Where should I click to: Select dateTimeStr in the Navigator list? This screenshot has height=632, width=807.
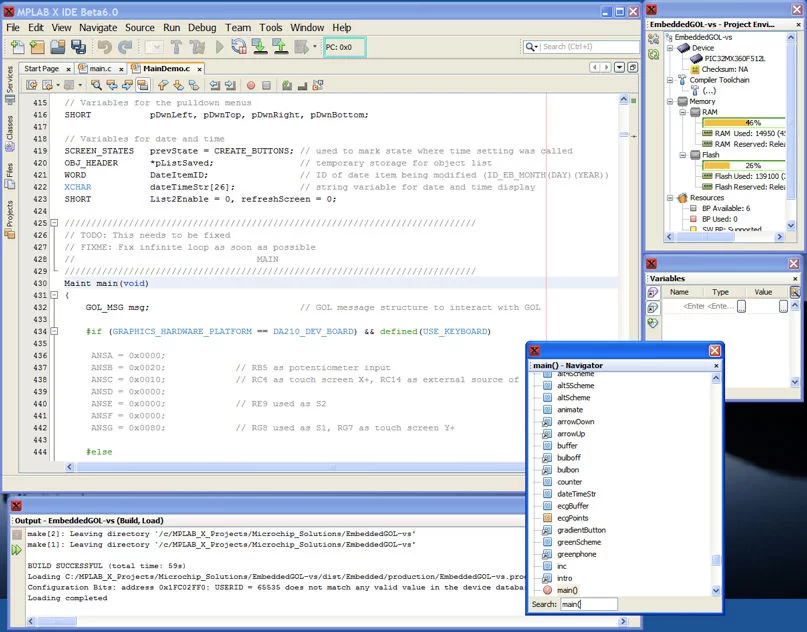[576, 494]
